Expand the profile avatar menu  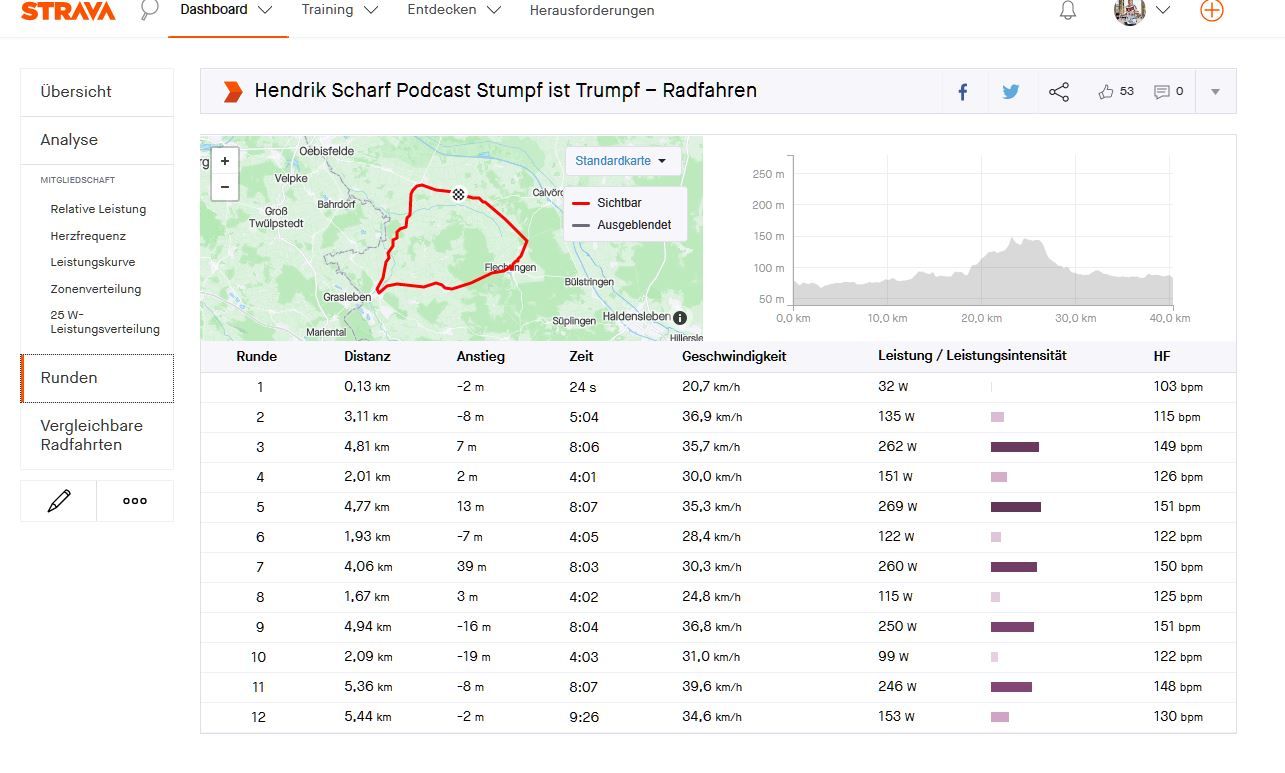(x=1142, y=11)
